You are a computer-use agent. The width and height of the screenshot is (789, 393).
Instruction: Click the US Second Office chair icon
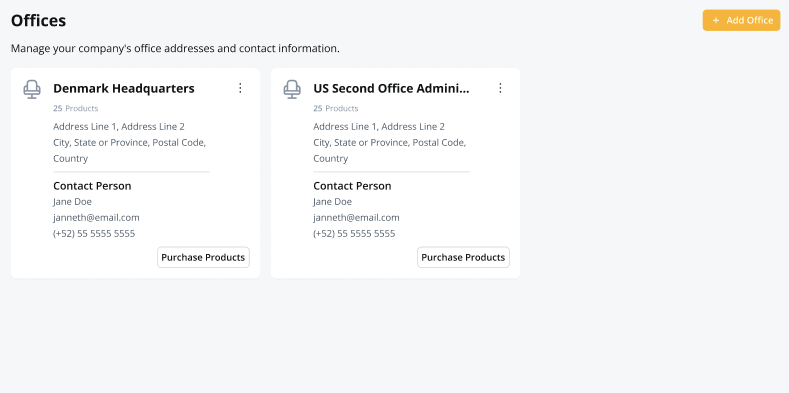click(x=292, y=90)
